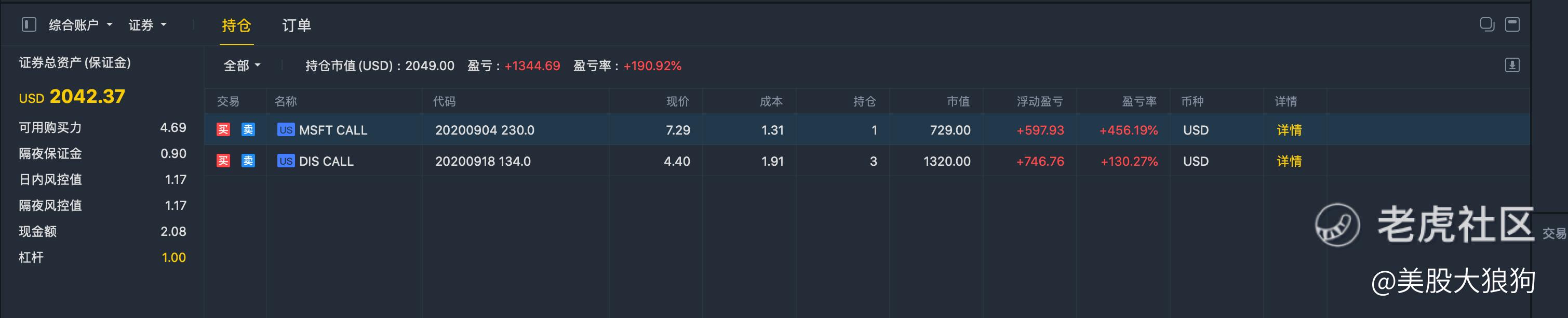
Task: Click the red buy icon for MSFT CALL
Action: [x=223, y=130]
